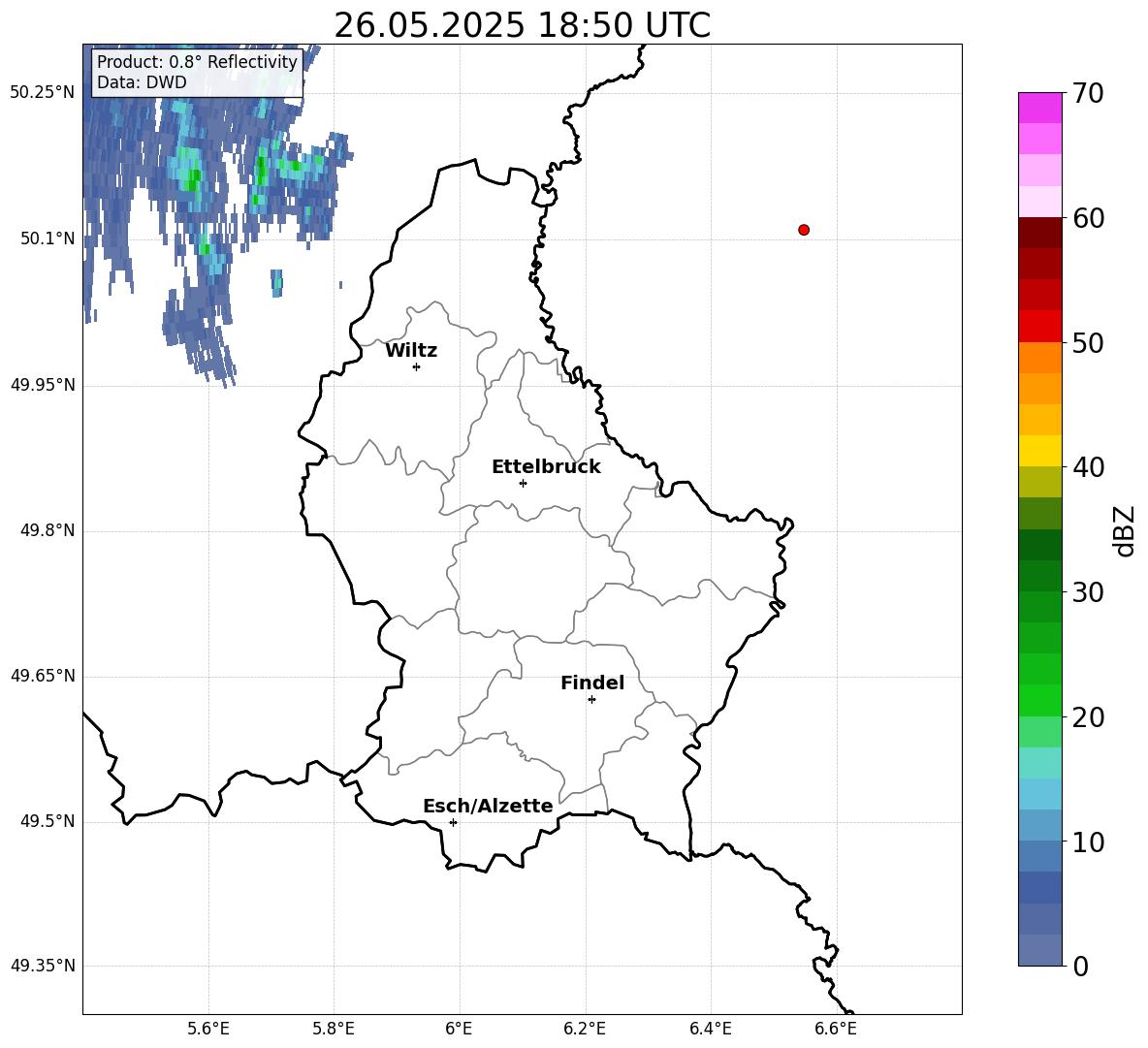
Task: Click the Esch/Alzette city label
Action: tap(489, 806)
